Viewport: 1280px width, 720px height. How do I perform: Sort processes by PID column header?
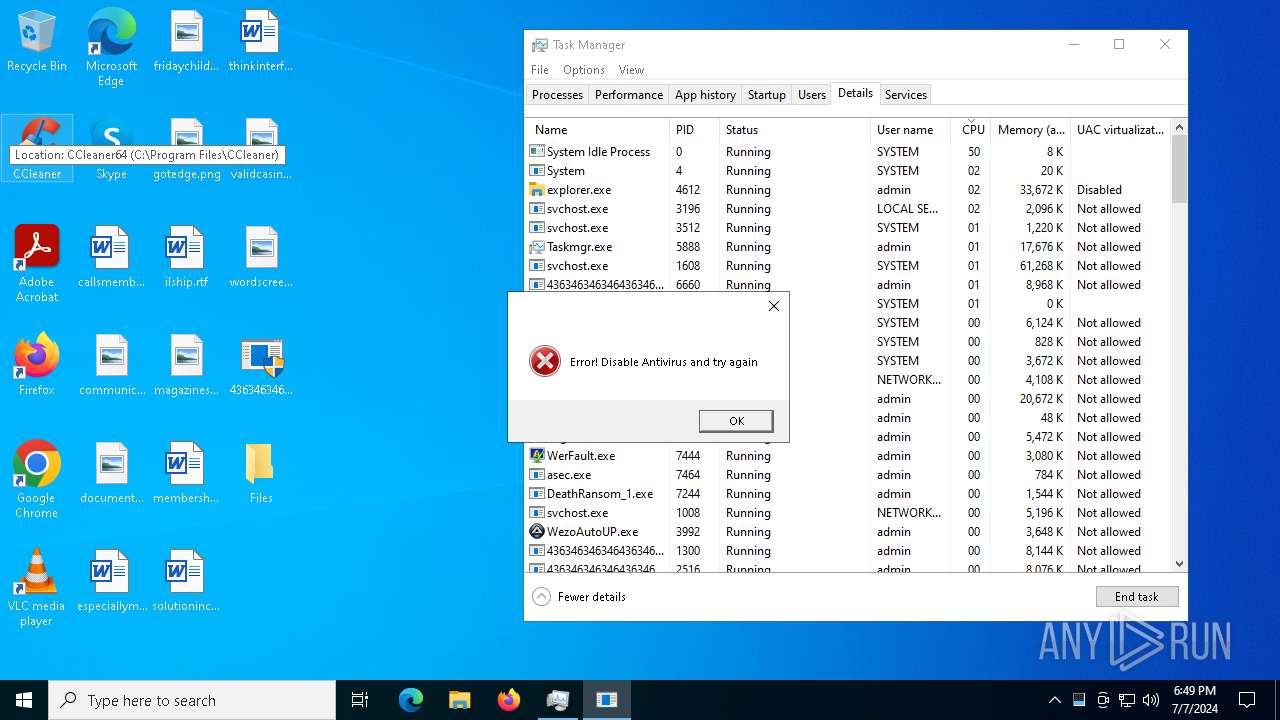[694, 130]
